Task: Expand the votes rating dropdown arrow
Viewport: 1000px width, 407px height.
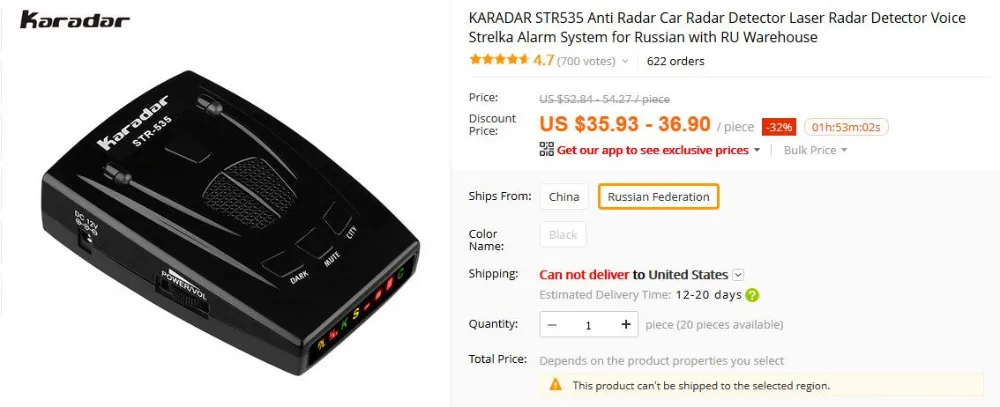Action: [625, 61]
